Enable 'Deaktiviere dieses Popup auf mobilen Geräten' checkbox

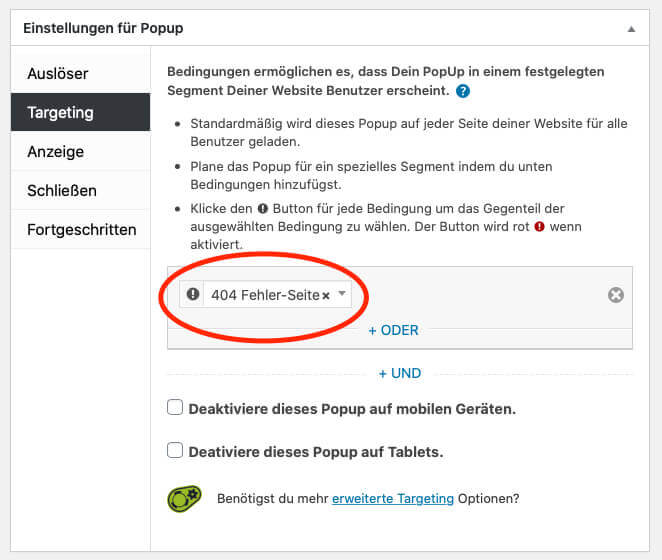point(175,408)
